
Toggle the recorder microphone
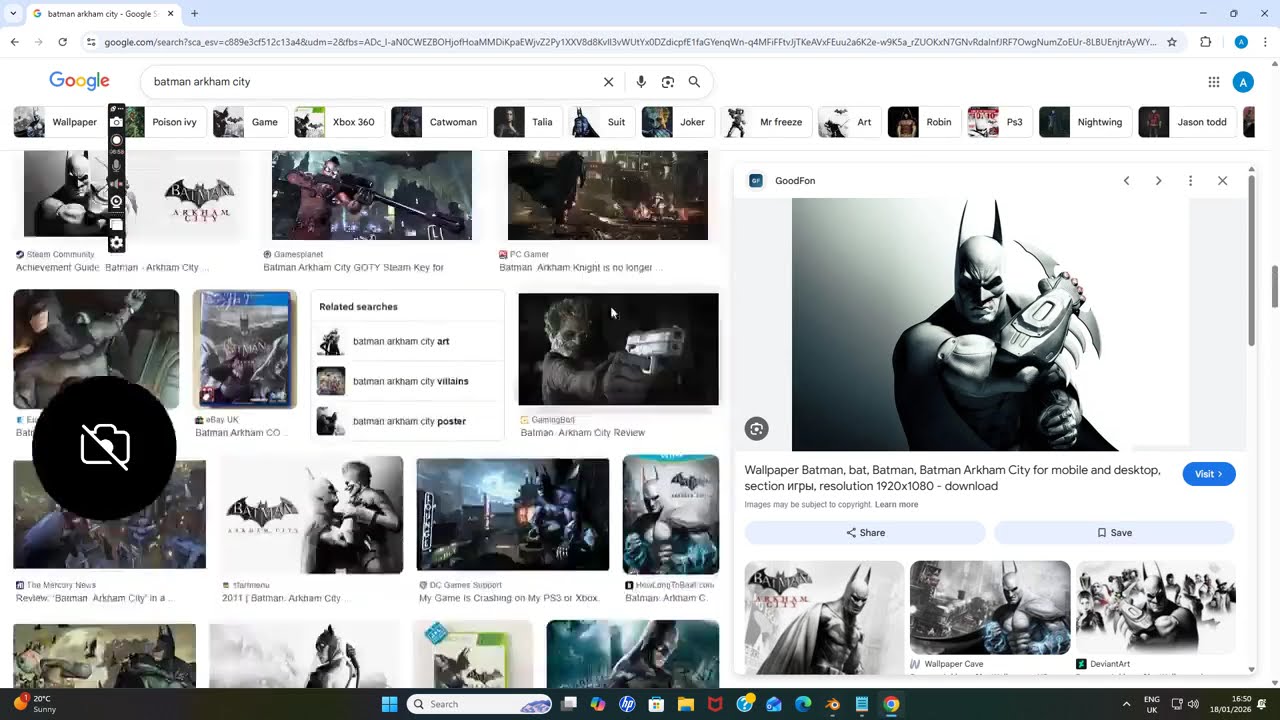(116, 165)
